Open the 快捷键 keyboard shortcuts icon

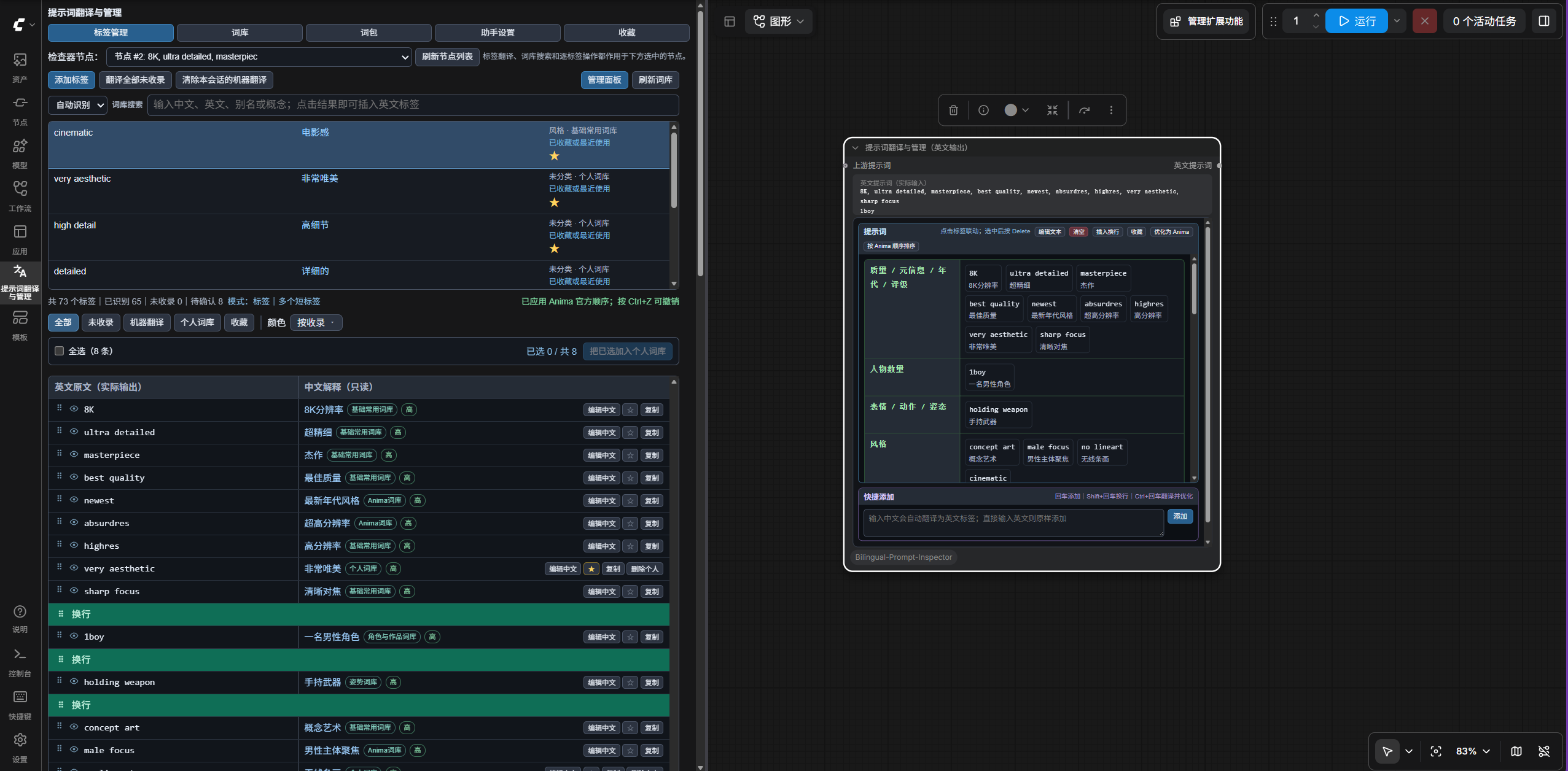[x=20, y=705]
